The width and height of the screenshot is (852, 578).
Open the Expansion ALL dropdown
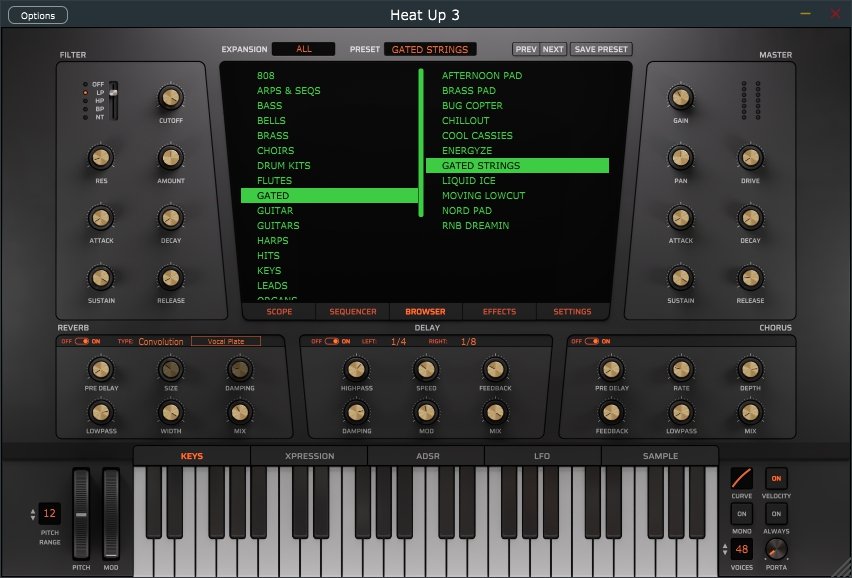303,49
